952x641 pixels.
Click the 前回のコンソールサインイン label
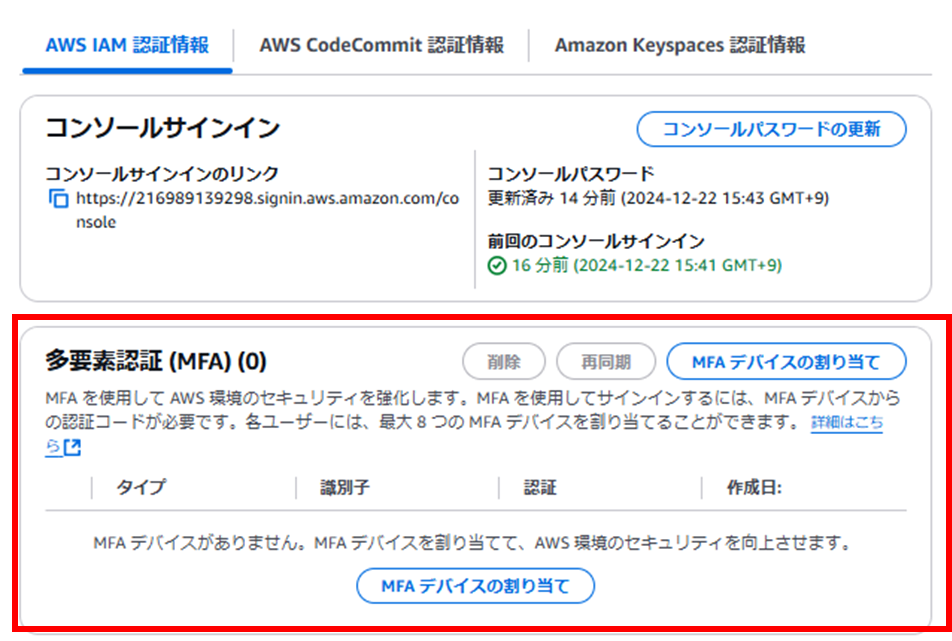pos(596,242)
